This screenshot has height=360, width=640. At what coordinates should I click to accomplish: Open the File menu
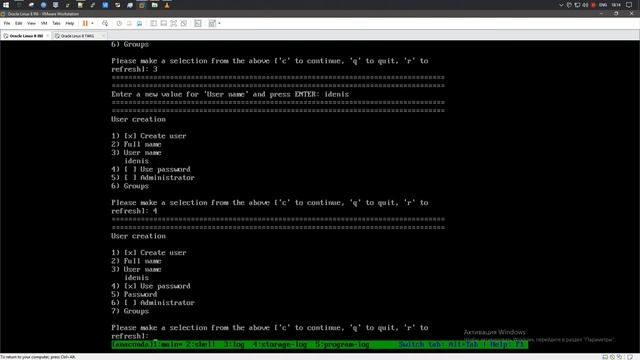click(x=7, y=23)
